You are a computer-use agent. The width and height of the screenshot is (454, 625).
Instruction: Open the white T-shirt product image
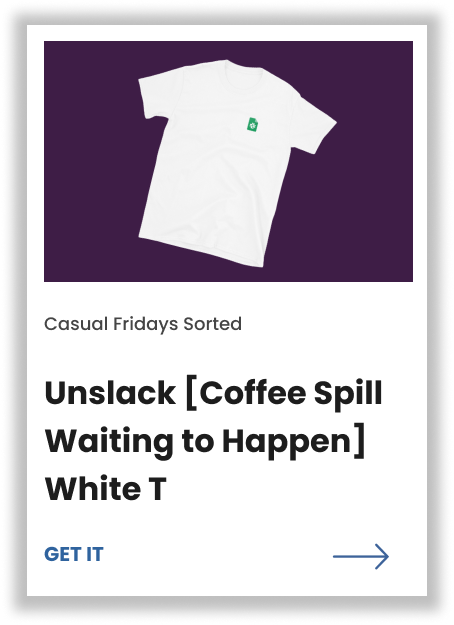pyautogui.click(x=228, y=161)
